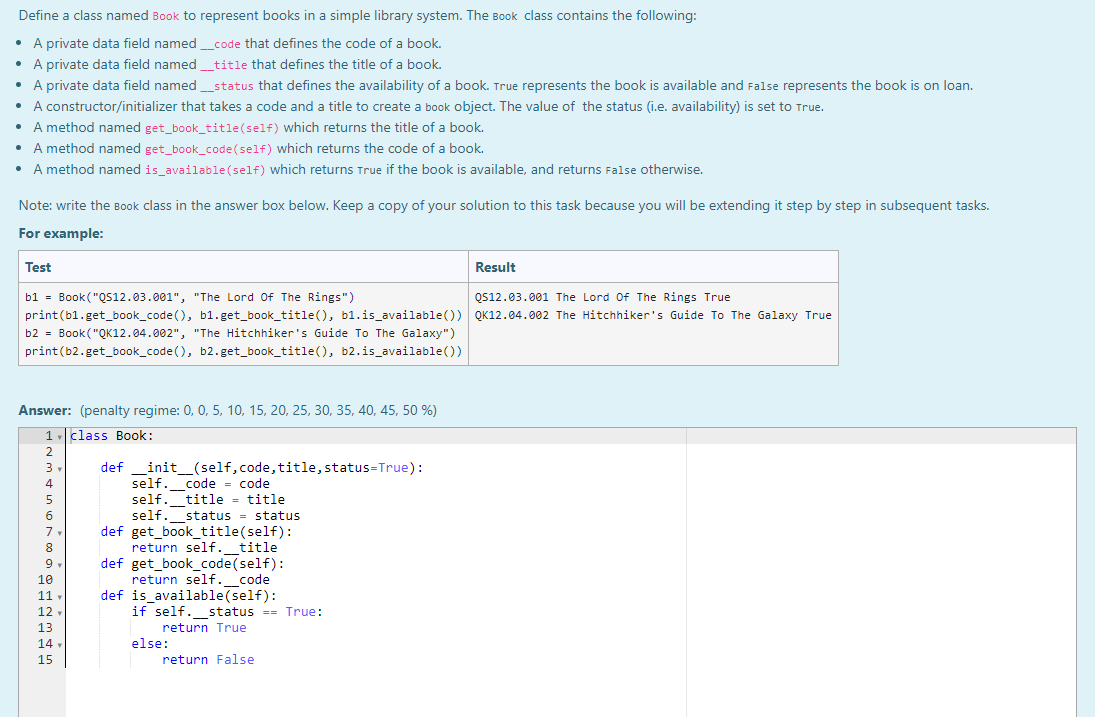Collapse the else fold arrow on line 14
The width and height of the screenshot is (1095, 717).
click(x=60, y=646)
